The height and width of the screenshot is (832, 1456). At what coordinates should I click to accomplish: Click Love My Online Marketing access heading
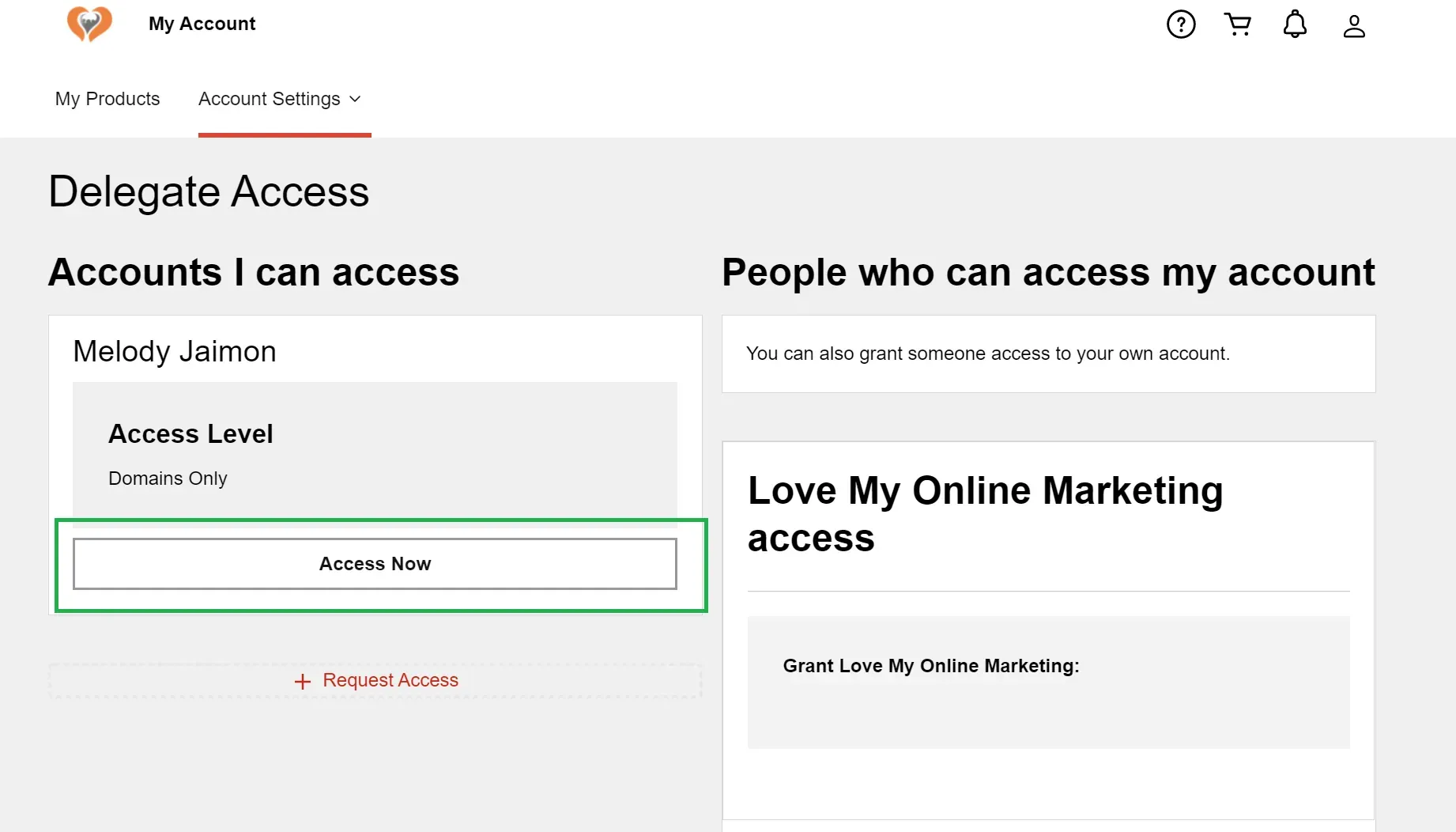986,514
